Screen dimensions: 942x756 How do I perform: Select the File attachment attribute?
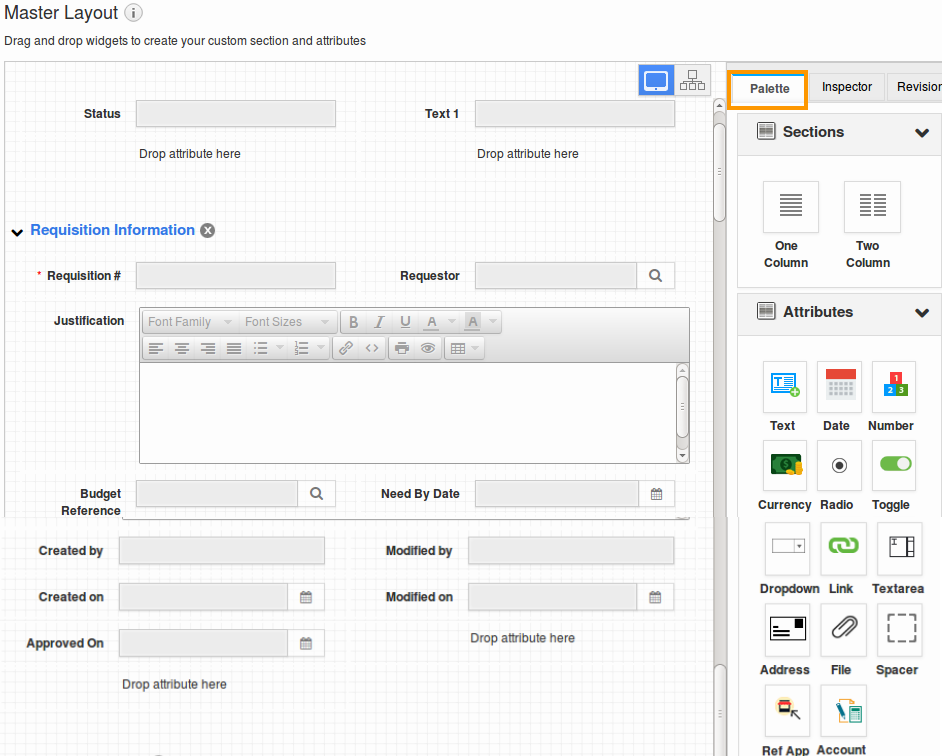[843, 629]
